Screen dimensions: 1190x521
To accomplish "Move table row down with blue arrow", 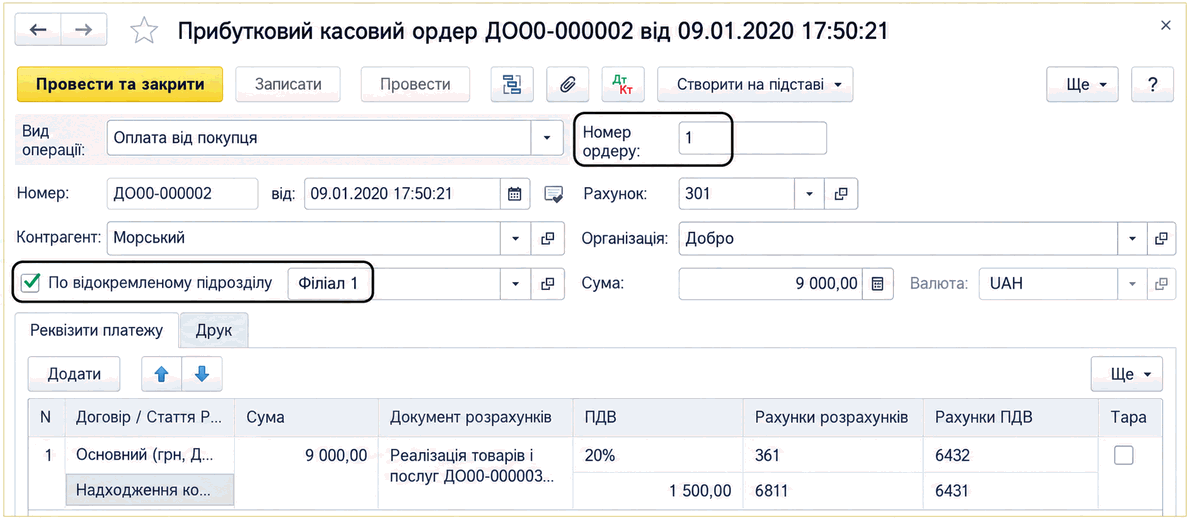I will [202, 374].
